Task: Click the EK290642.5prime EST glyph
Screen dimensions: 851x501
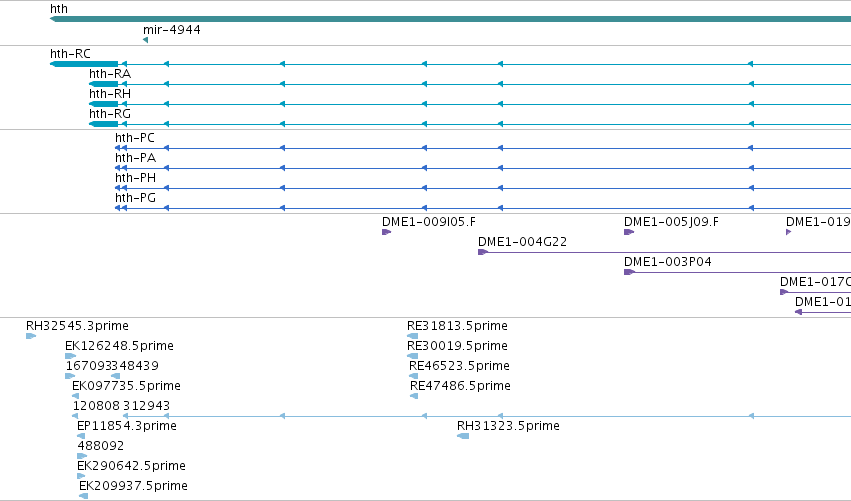Action: pyautogui.click(x=81, y=477)
